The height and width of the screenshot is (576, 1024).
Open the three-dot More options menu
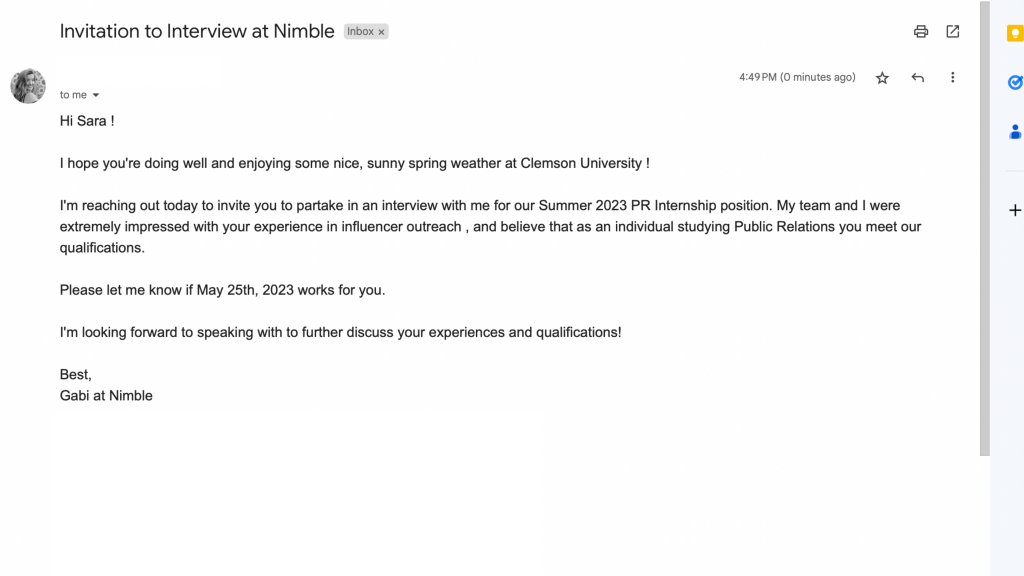coord(952,77)
